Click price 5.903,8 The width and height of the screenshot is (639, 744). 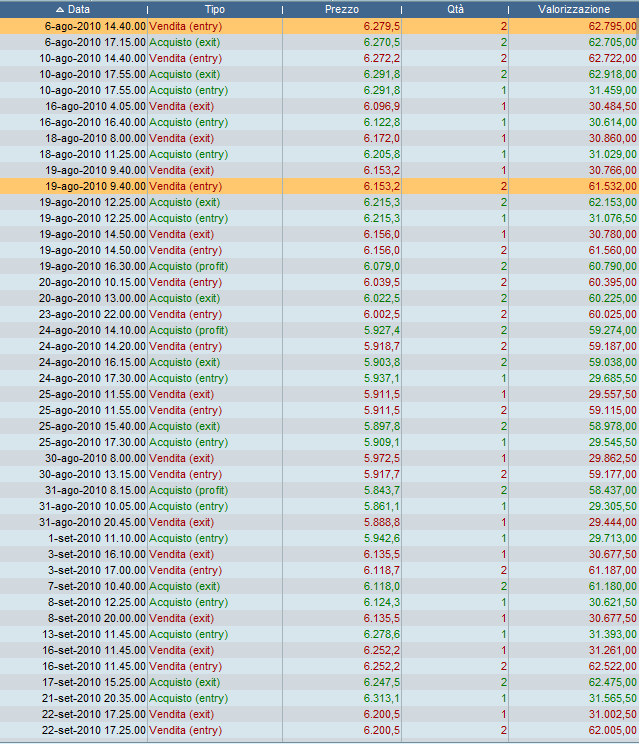tap(382, 362)
